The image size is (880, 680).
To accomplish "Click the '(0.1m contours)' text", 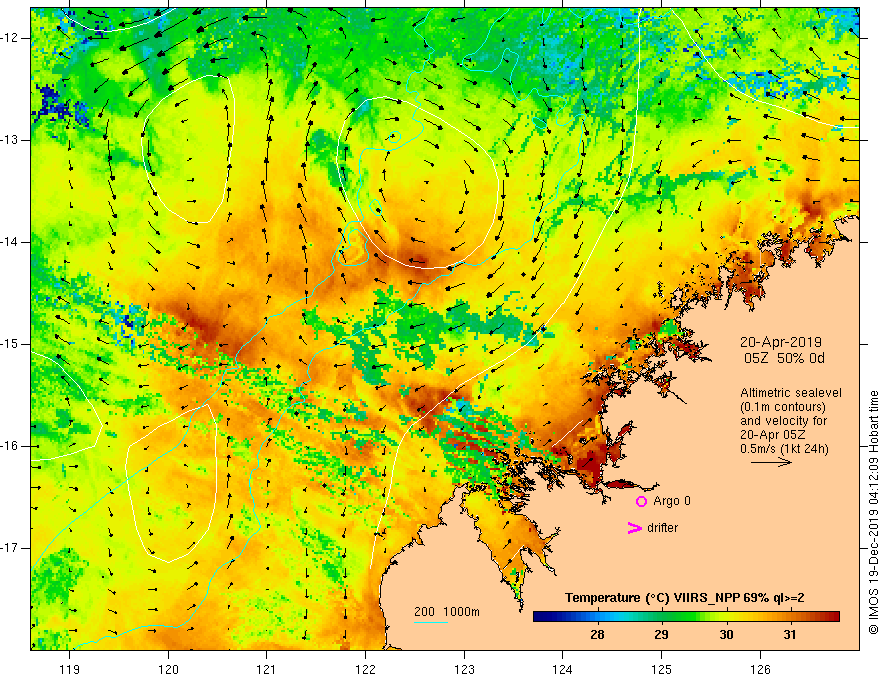I will pos(782,407).
